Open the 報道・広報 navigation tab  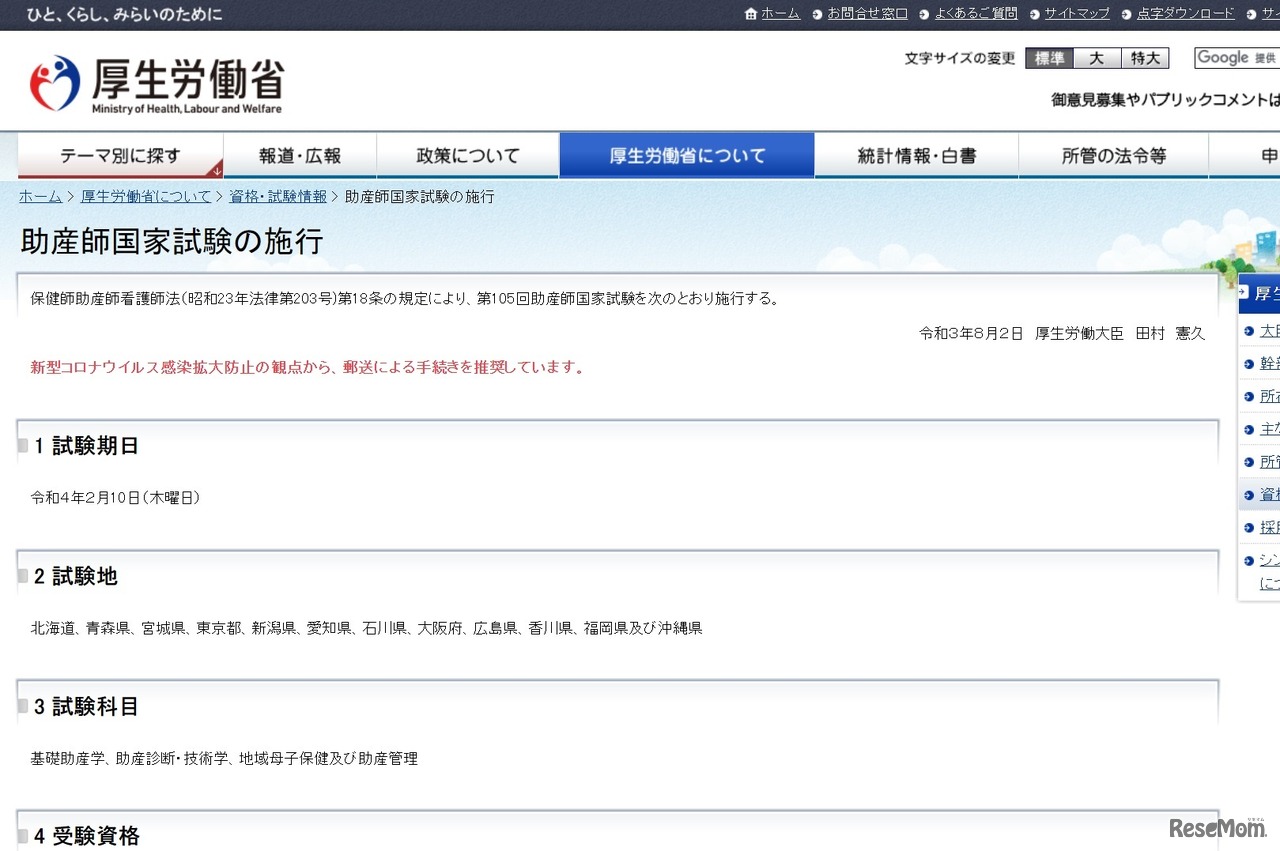coord(300,155)
